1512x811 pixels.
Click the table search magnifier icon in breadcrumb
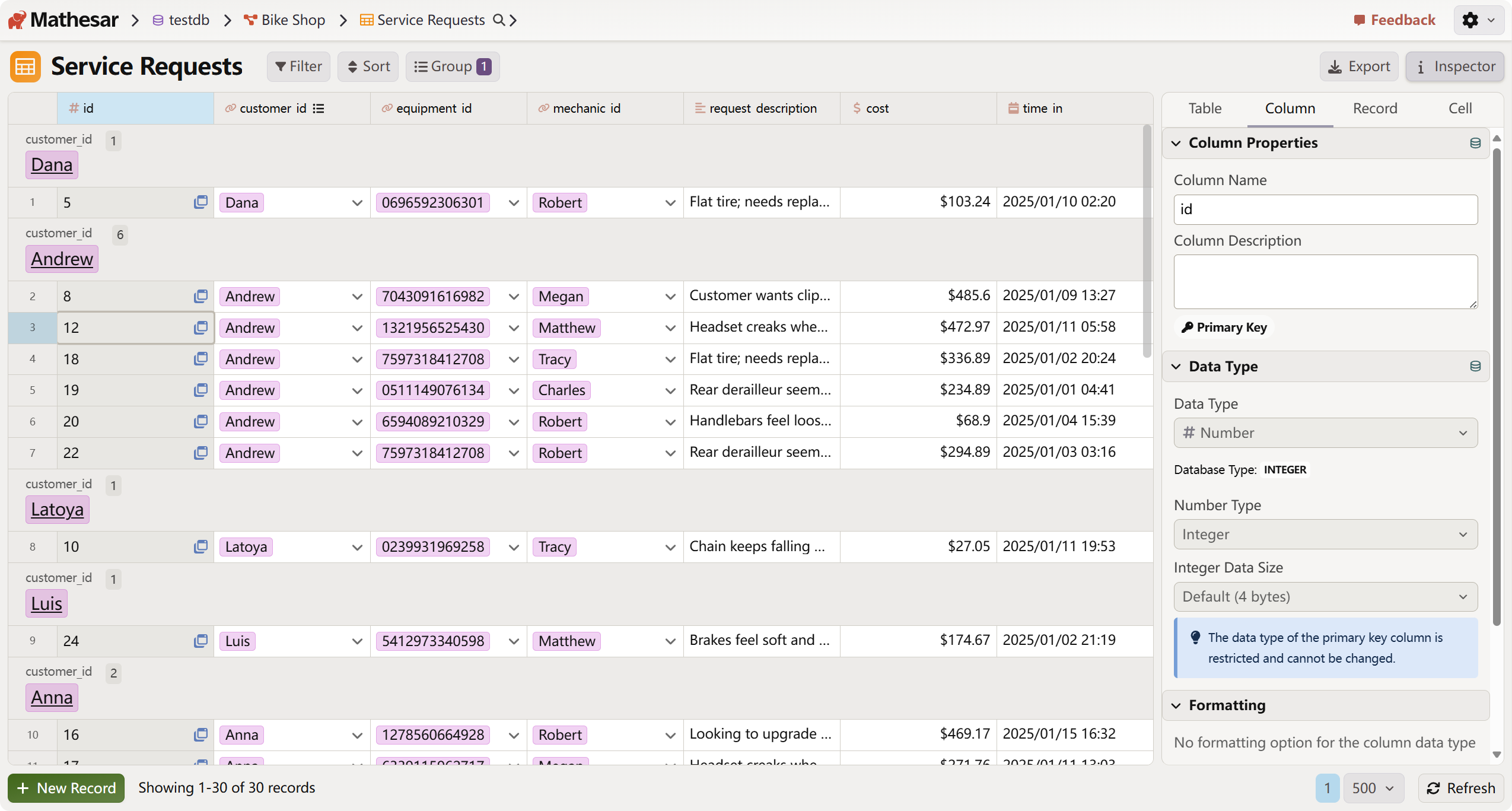coord(499,20)
